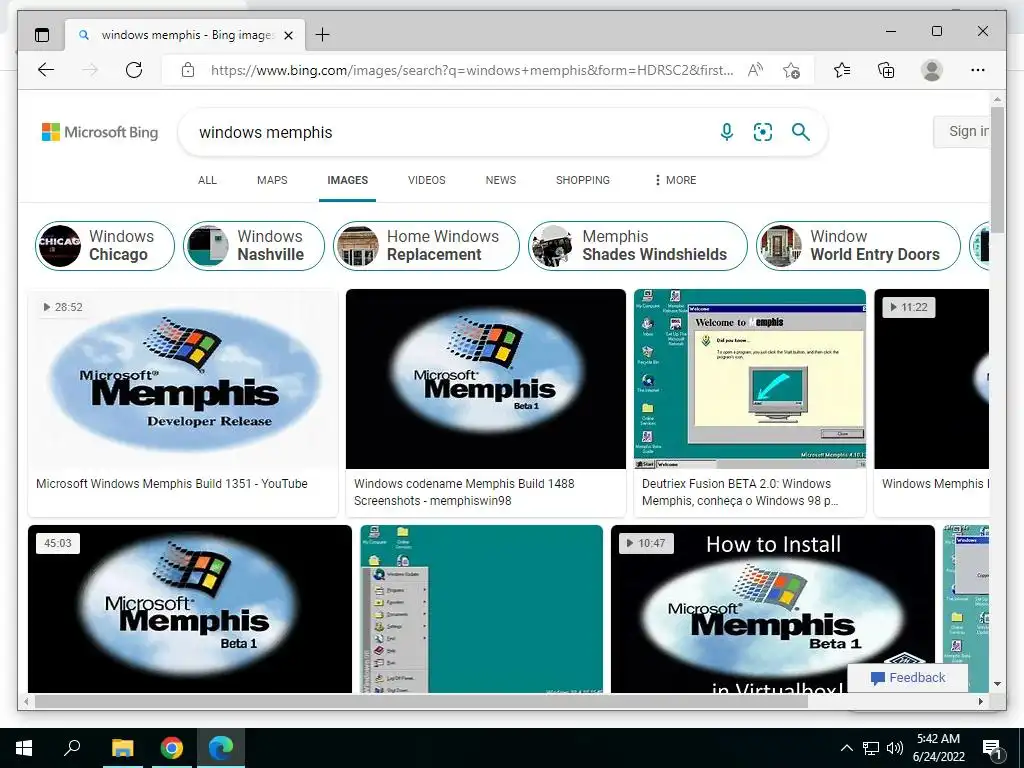Open the Collections panel
The width and height of the screenshot is (1024, 768).
pyautogui.click(x=886, y=70)
